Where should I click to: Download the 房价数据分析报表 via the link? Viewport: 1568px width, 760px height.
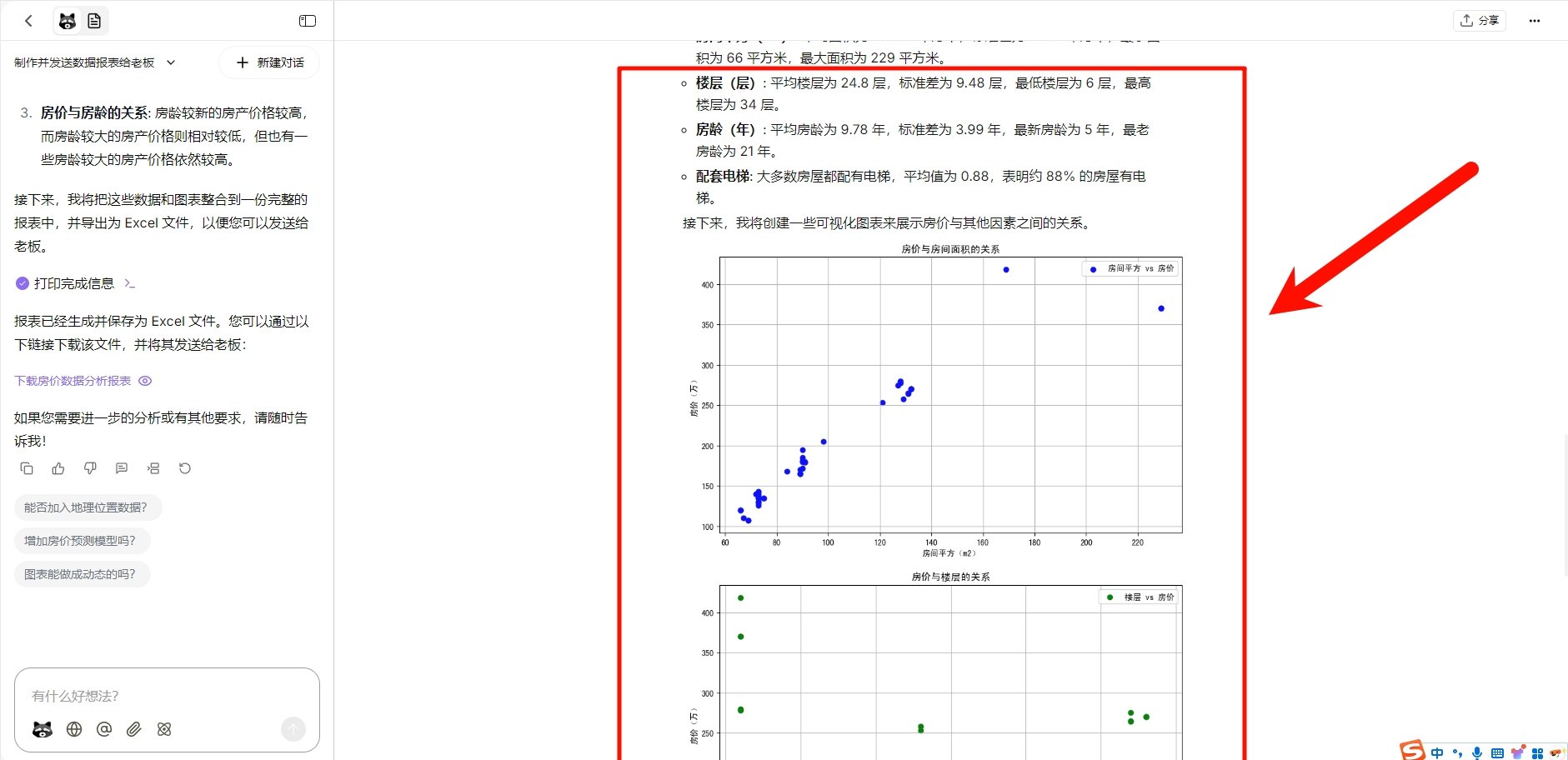coord(73,381)
